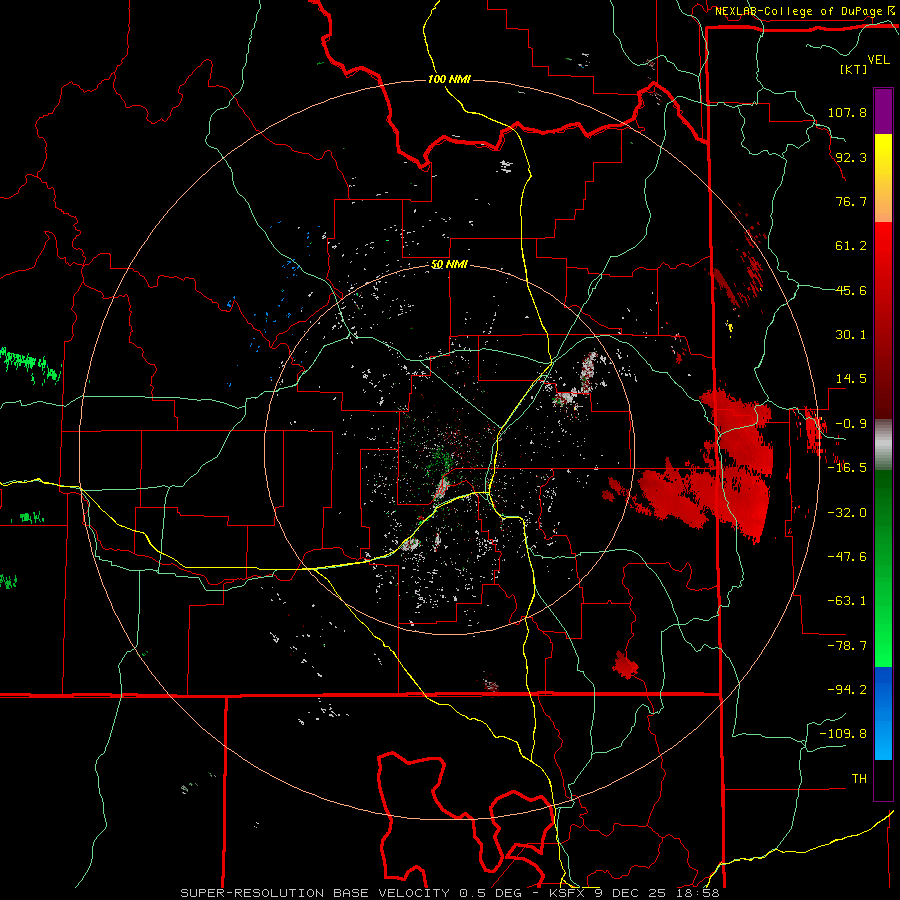Select the 61.2 legend value
This screenshot has height=900, width=900.
pos(851,246)
